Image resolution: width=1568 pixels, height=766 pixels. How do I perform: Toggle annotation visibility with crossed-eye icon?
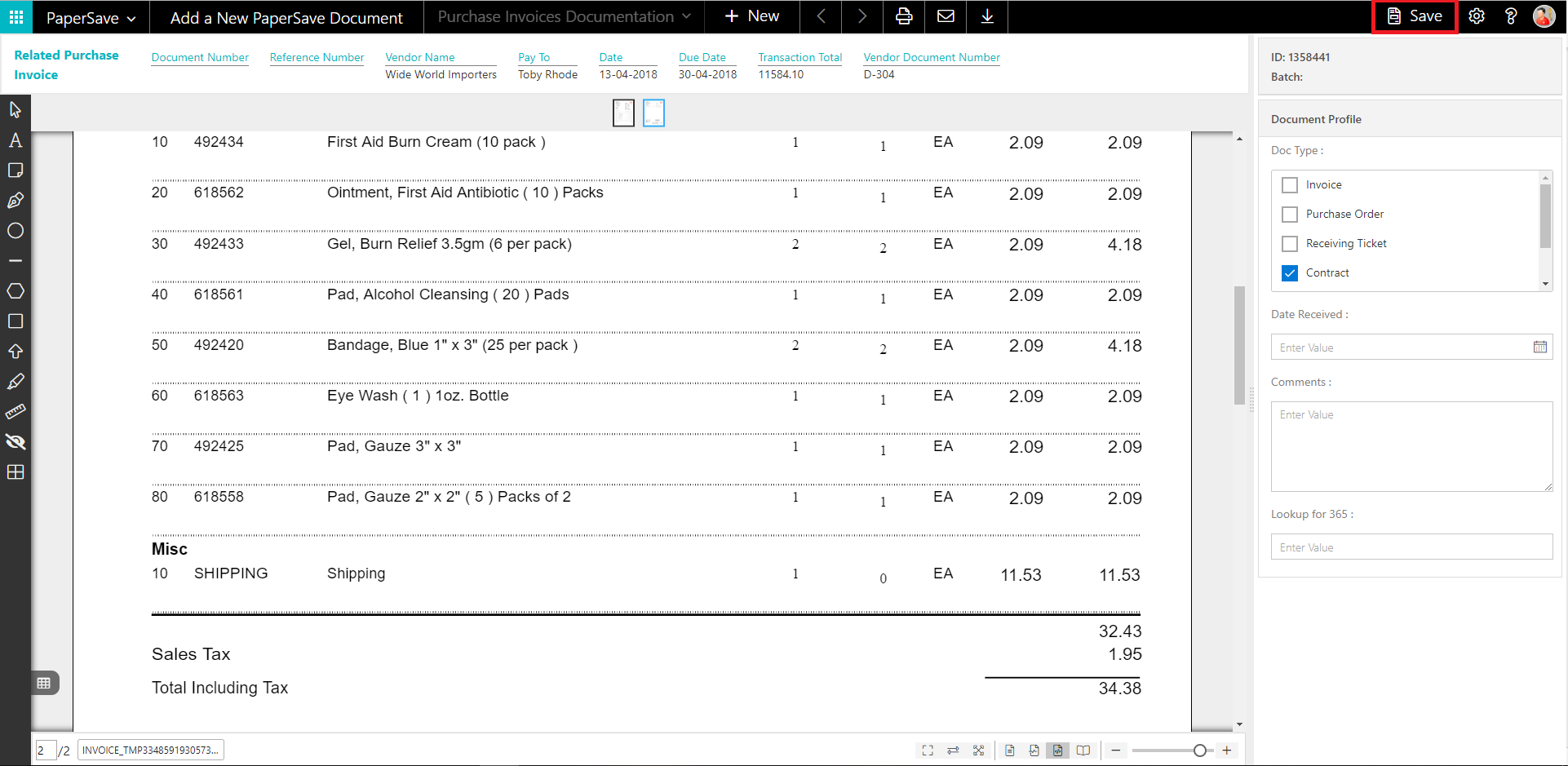pos(15,442)
